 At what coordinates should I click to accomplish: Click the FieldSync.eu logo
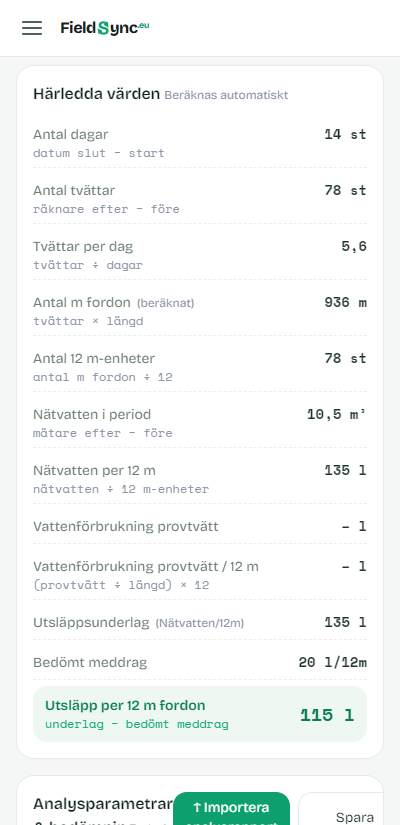point(105,28)
